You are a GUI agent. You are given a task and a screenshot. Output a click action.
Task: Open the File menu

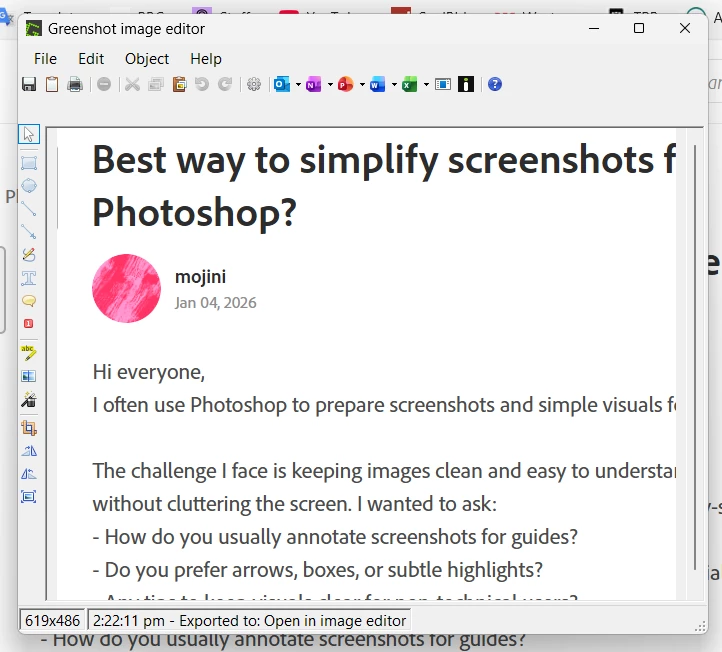(45, 59)
